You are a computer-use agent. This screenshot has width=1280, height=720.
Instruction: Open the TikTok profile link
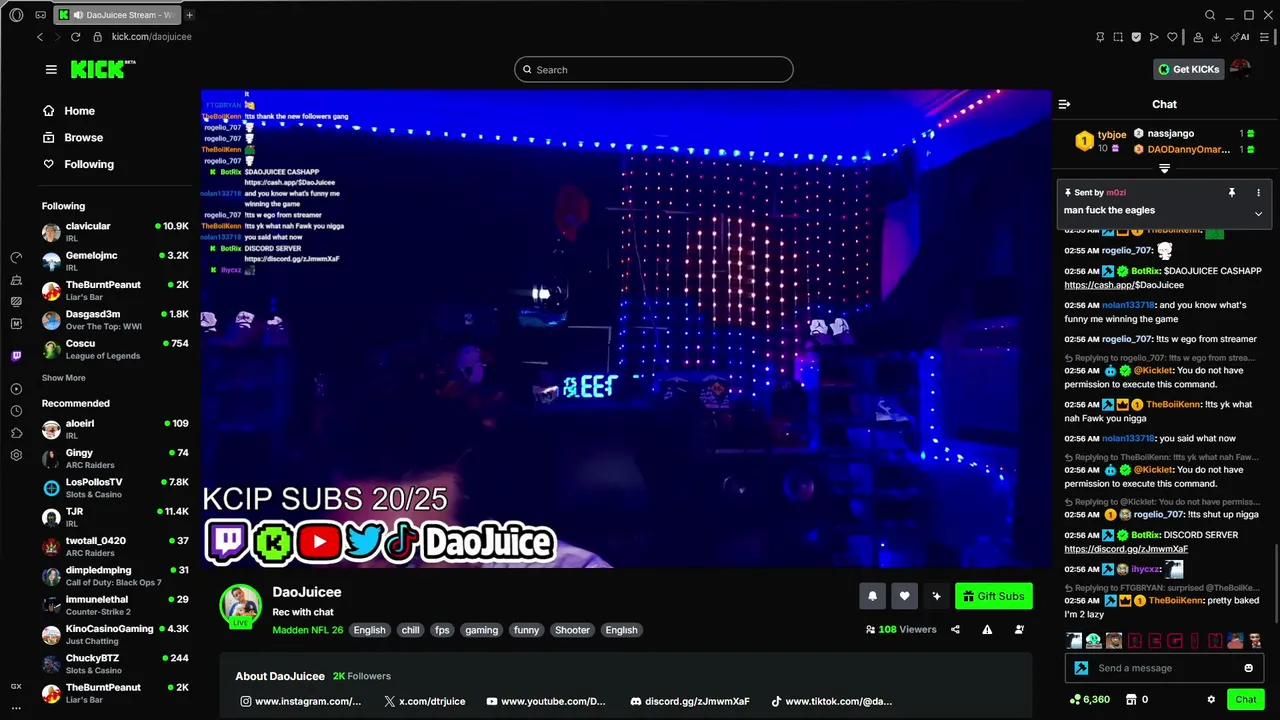point(832,702)
